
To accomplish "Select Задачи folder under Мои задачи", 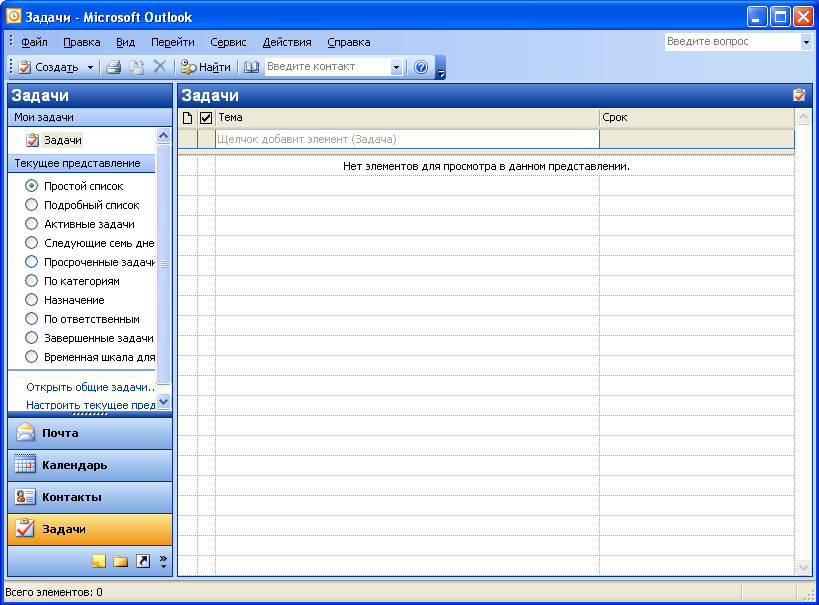I will point(54,140).
